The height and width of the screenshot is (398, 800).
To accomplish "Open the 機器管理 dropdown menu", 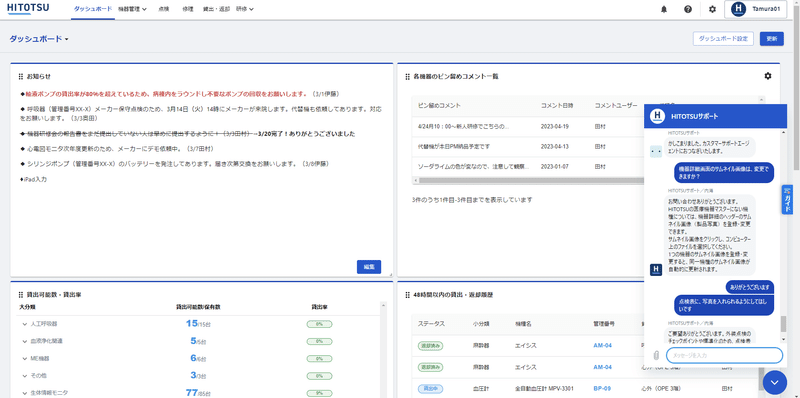I will [132, 9].
